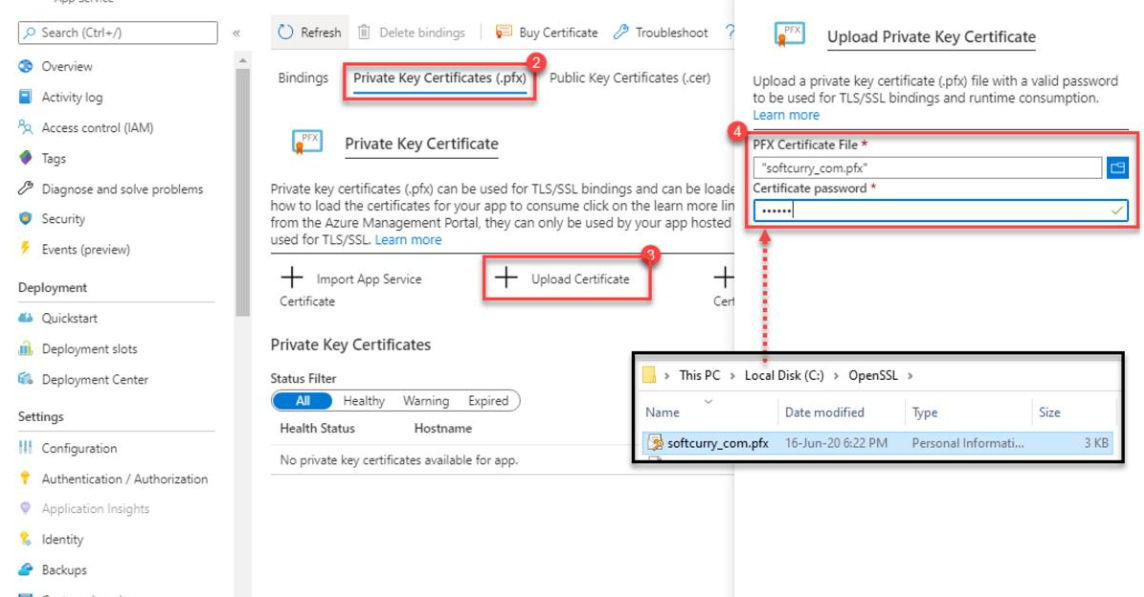Click the Certificate password field
The width and height of the screenshot is (1144, 597).
click(940, 211)
